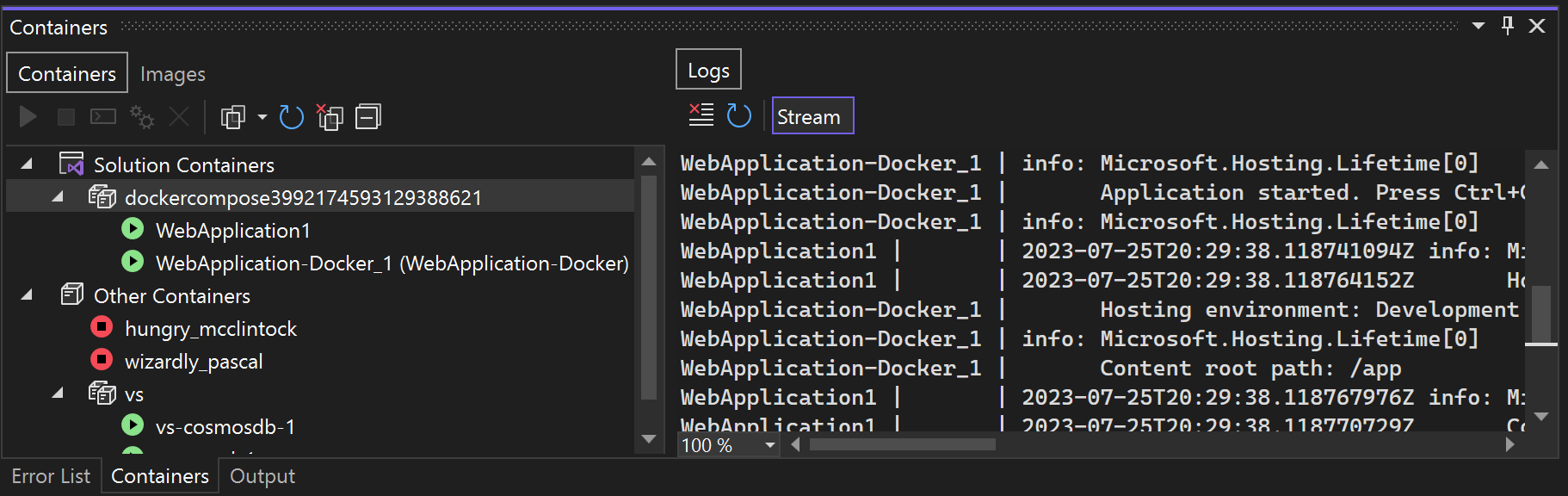
Task: Click the Other Containers label
Action: tap(172, 295)
